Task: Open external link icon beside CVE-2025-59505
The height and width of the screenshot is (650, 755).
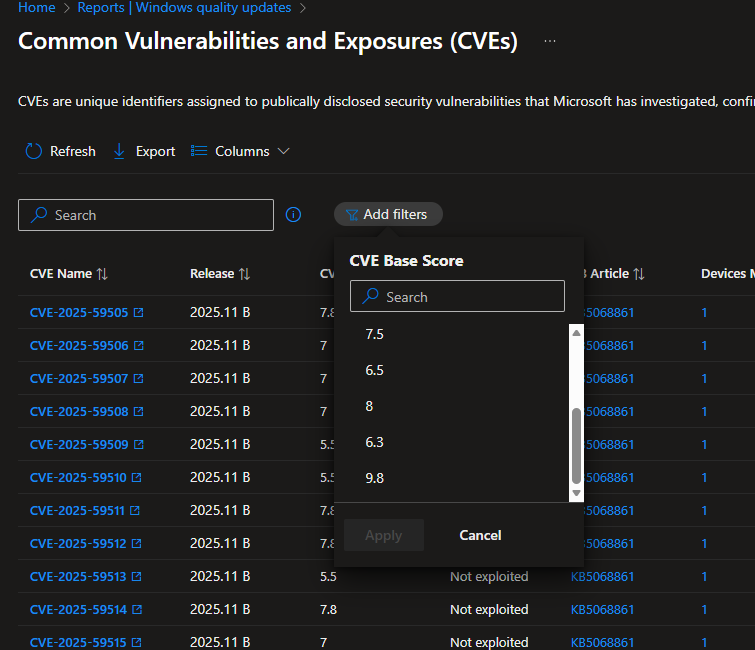Action: (x=139, y=313)
